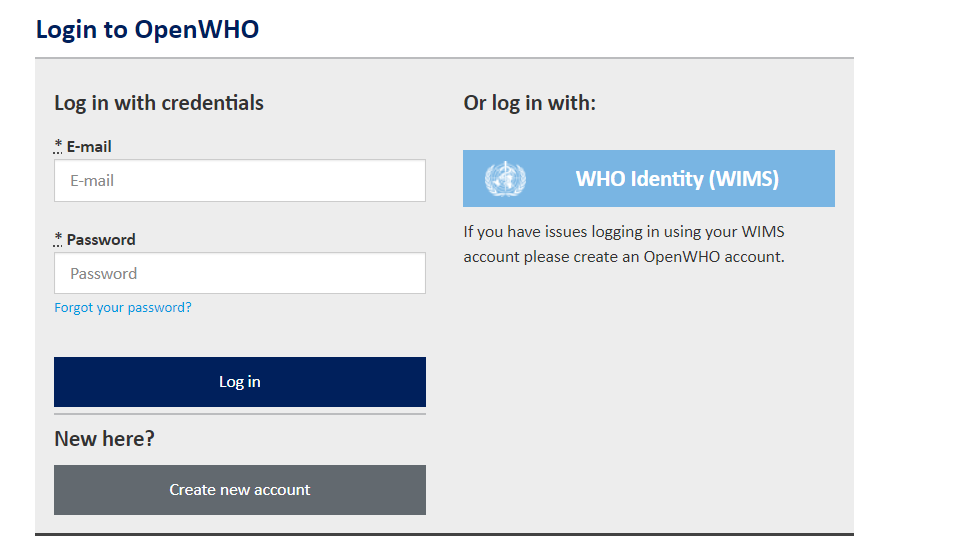Focus the Password input field

[240, 273]
